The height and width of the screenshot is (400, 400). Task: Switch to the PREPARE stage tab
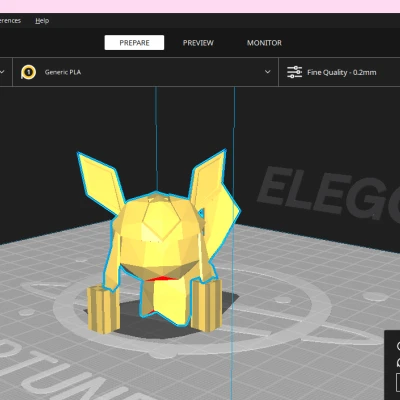(x=134, y=43)
